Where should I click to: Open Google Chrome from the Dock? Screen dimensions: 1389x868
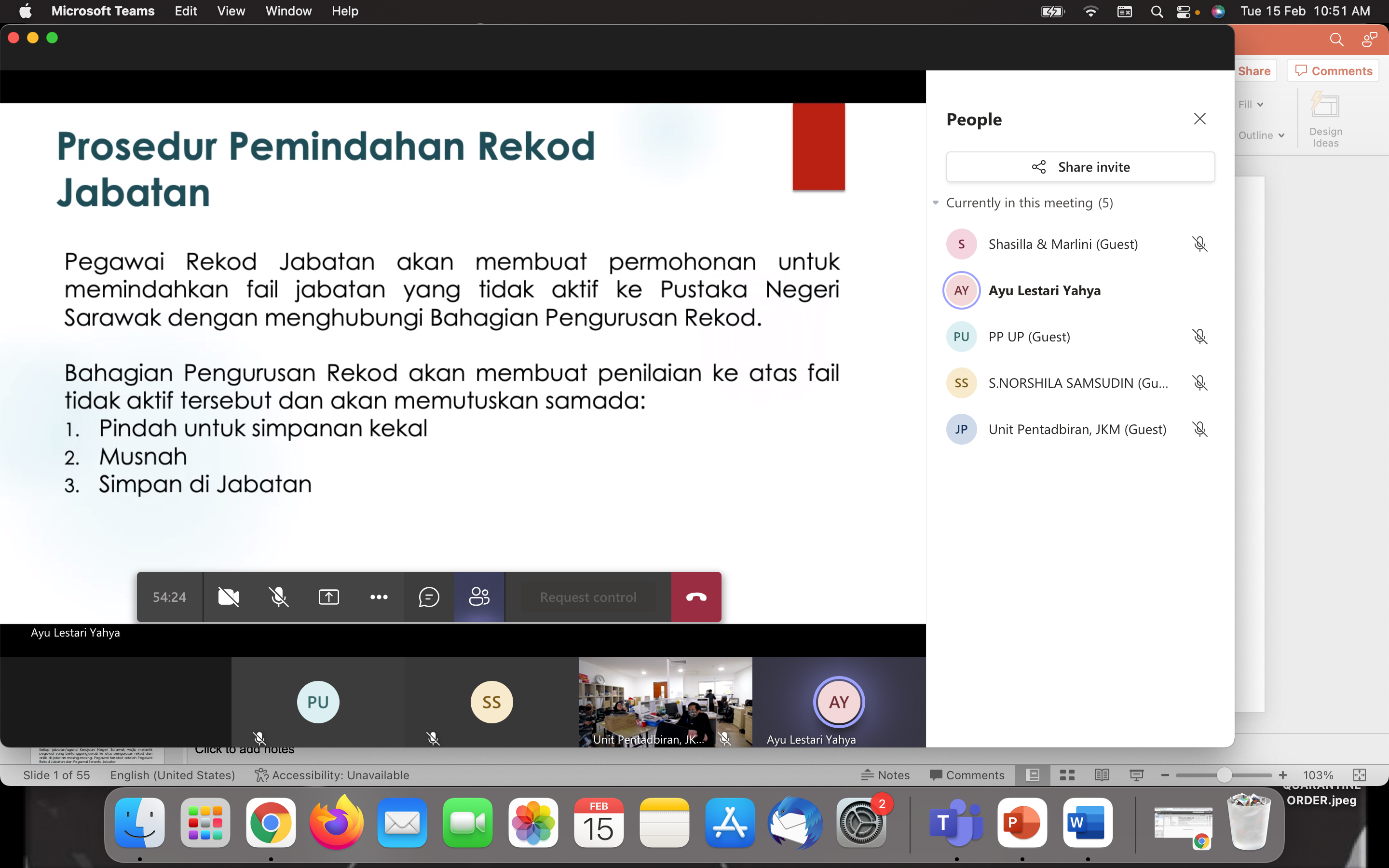(271, 822)
